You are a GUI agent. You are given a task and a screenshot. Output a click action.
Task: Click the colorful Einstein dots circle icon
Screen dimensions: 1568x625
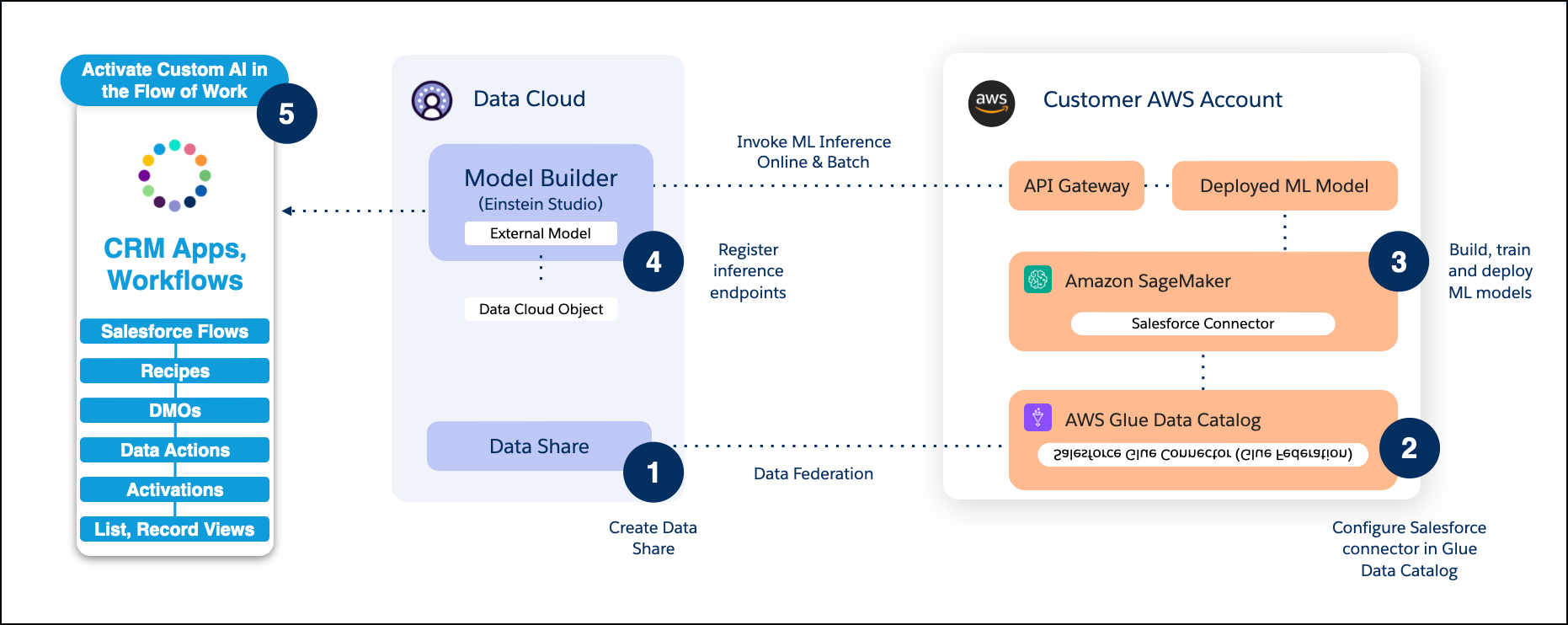(x=174, y=175)
